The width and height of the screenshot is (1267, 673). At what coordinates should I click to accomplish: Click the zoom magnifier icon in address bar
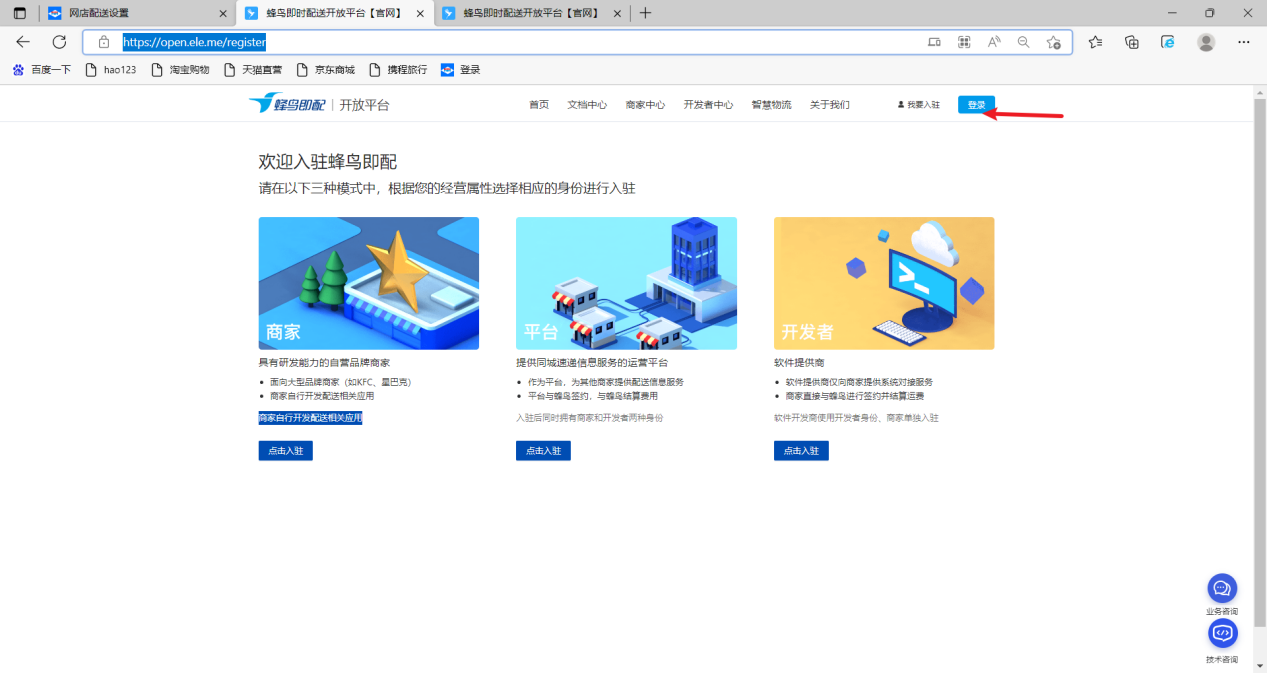click(x=1023, y=42)
